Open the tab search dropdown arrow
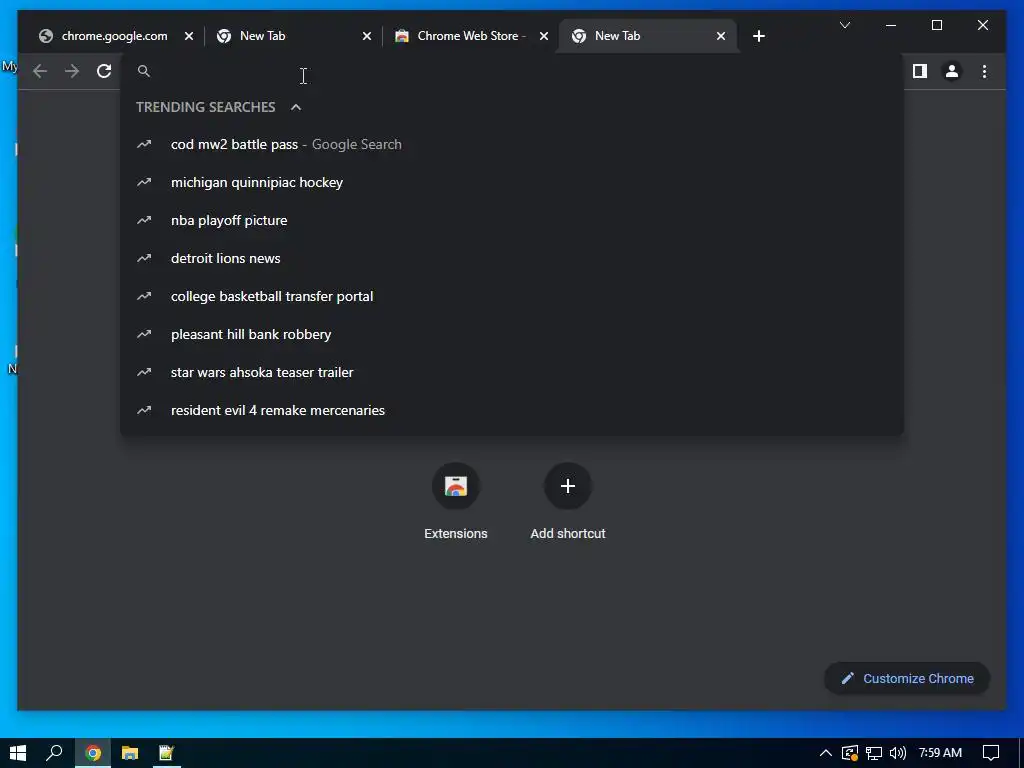The height and width of the screenshot is (768, 1024). click(844, 25)
